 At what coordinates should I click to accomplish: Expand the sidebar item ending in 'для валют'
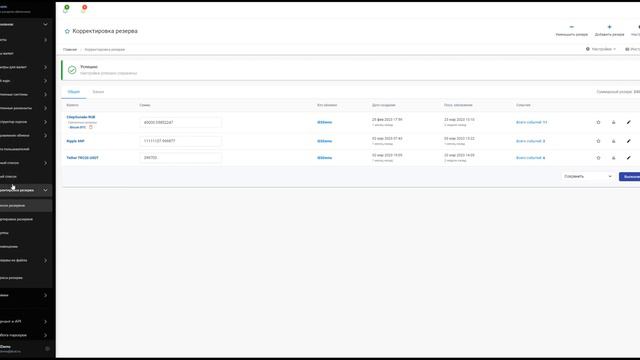[45, 67]
